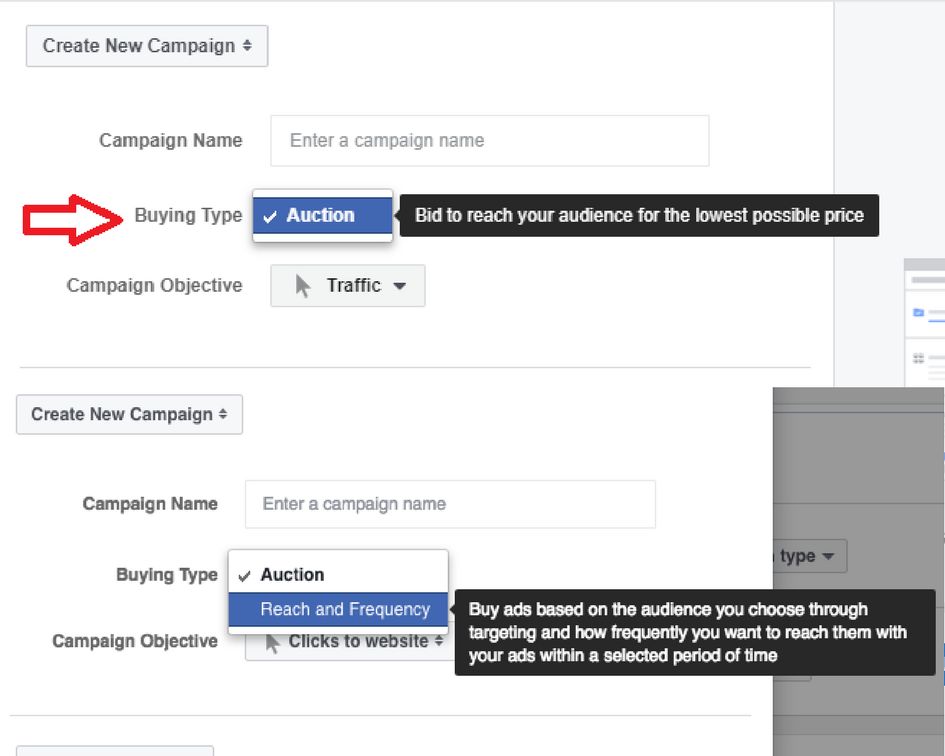Expand the Clicks to website objective dropdown
This screenshot has height=756, width=945.
(x=355, y=642)
